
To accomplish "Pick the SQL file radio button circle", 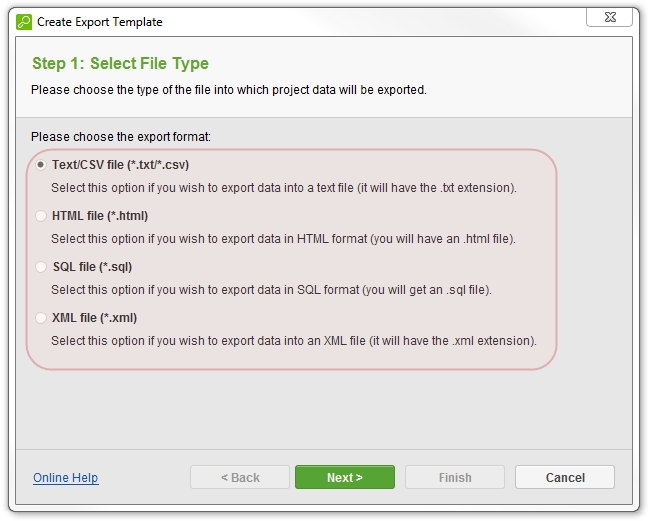I will pos(41,267).
